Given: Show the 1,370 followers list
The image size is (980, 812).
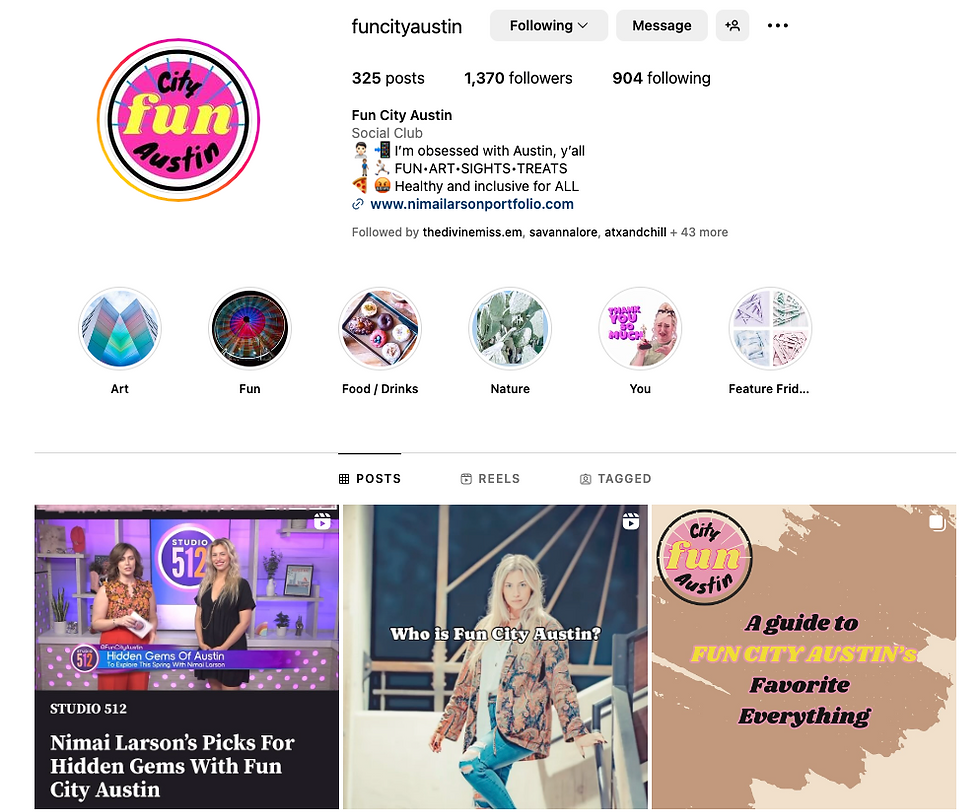Looking at the screenshot, I should 518,78.
